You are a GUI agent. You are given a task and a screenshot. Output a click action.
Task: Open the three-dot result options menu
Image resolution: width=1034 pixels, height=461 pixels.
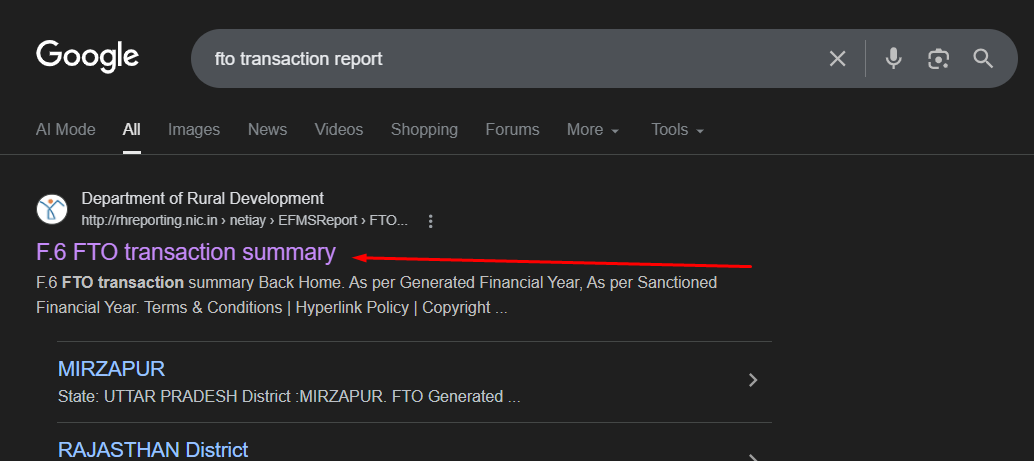[x=431, y=221]
